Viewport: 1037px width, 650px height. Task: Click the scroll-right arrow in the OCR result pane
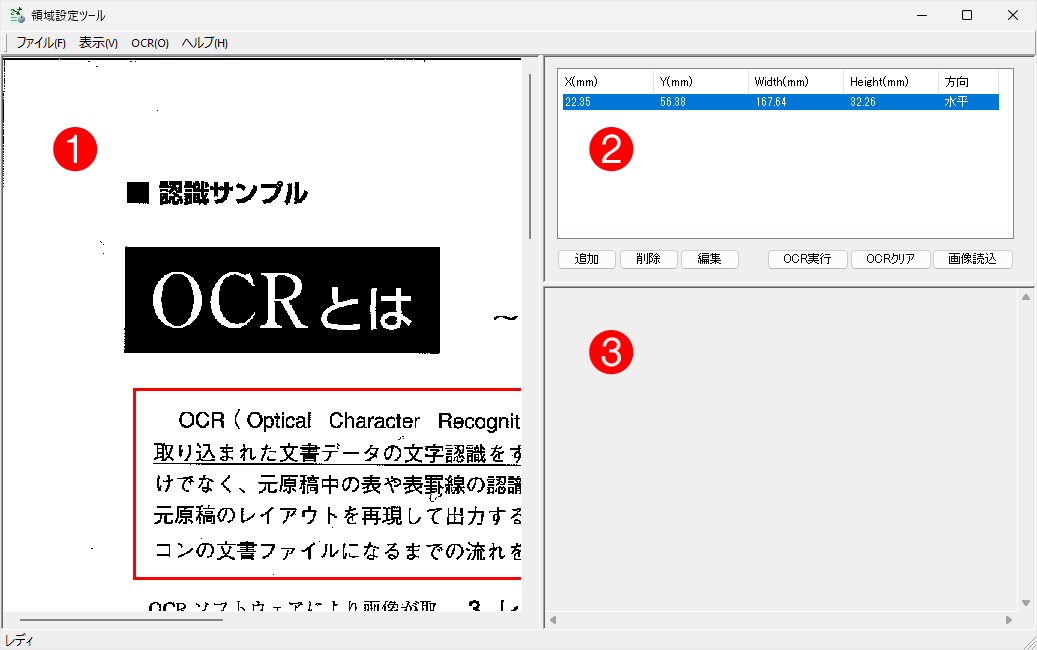click(1009, 620)
